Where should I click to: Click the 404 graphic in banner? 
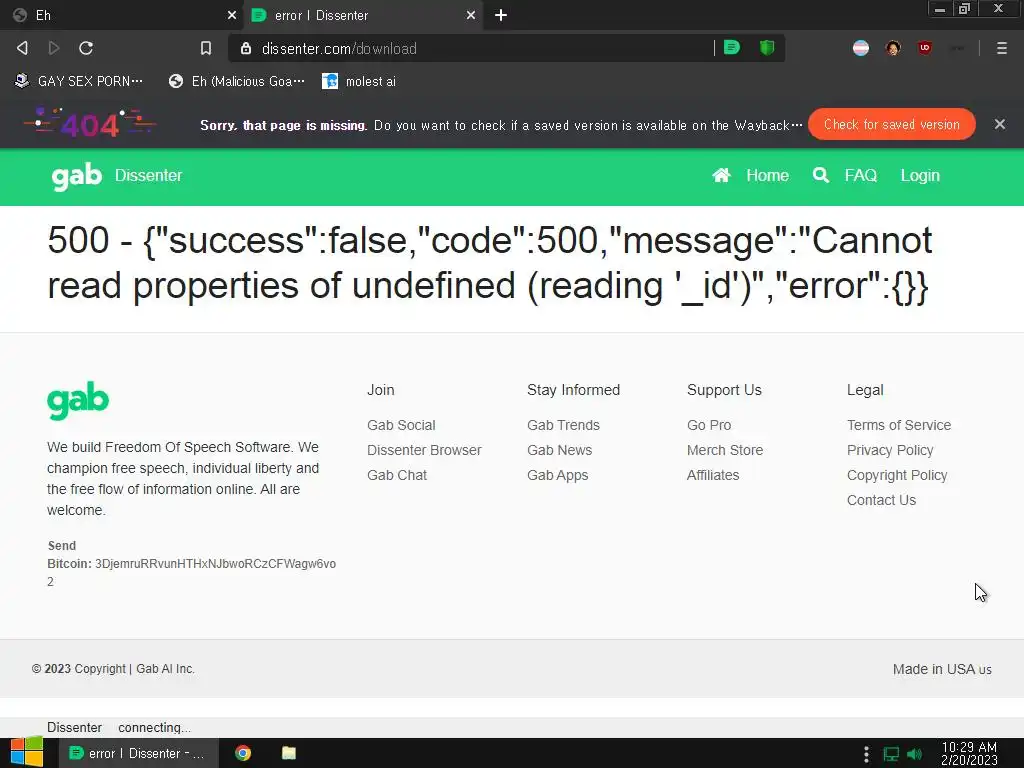click(90, 123)
